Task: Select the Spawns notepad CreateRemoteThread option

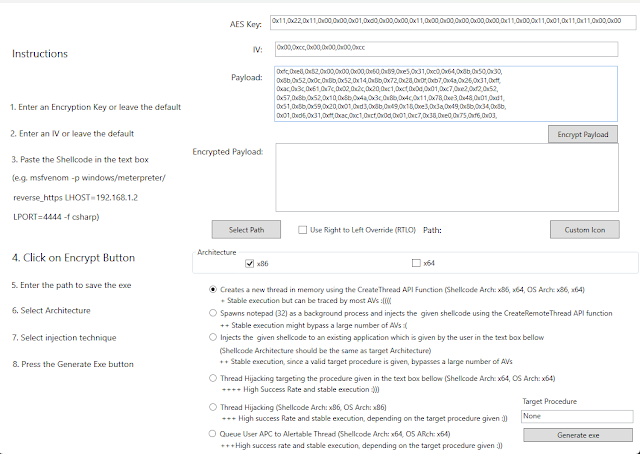Action: [x=213, y=313]
